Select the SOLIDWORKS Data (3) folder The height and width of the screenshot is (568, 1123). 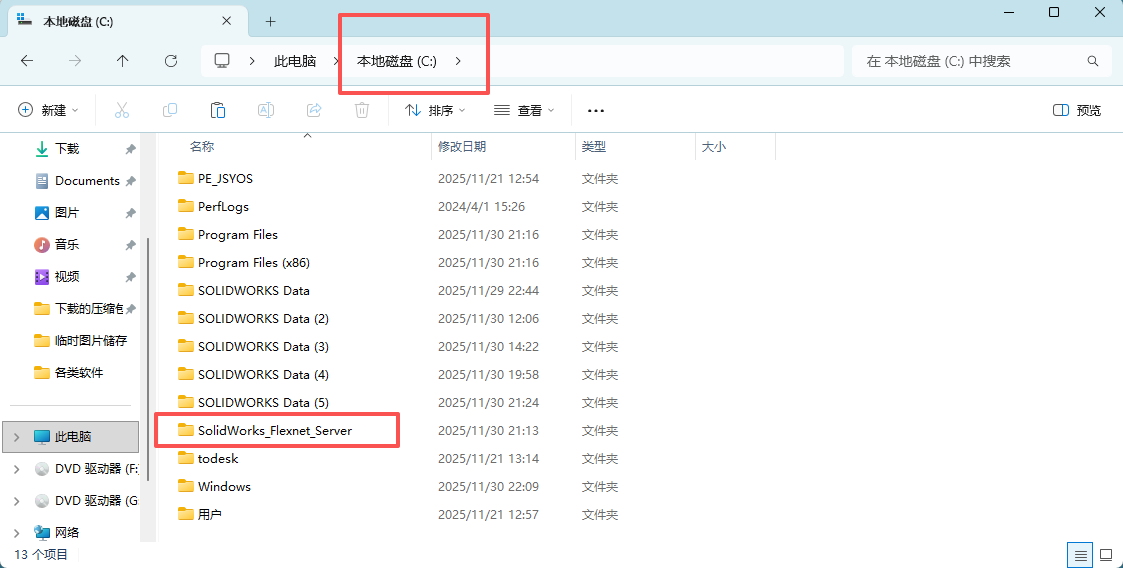[x=263, y=346]
